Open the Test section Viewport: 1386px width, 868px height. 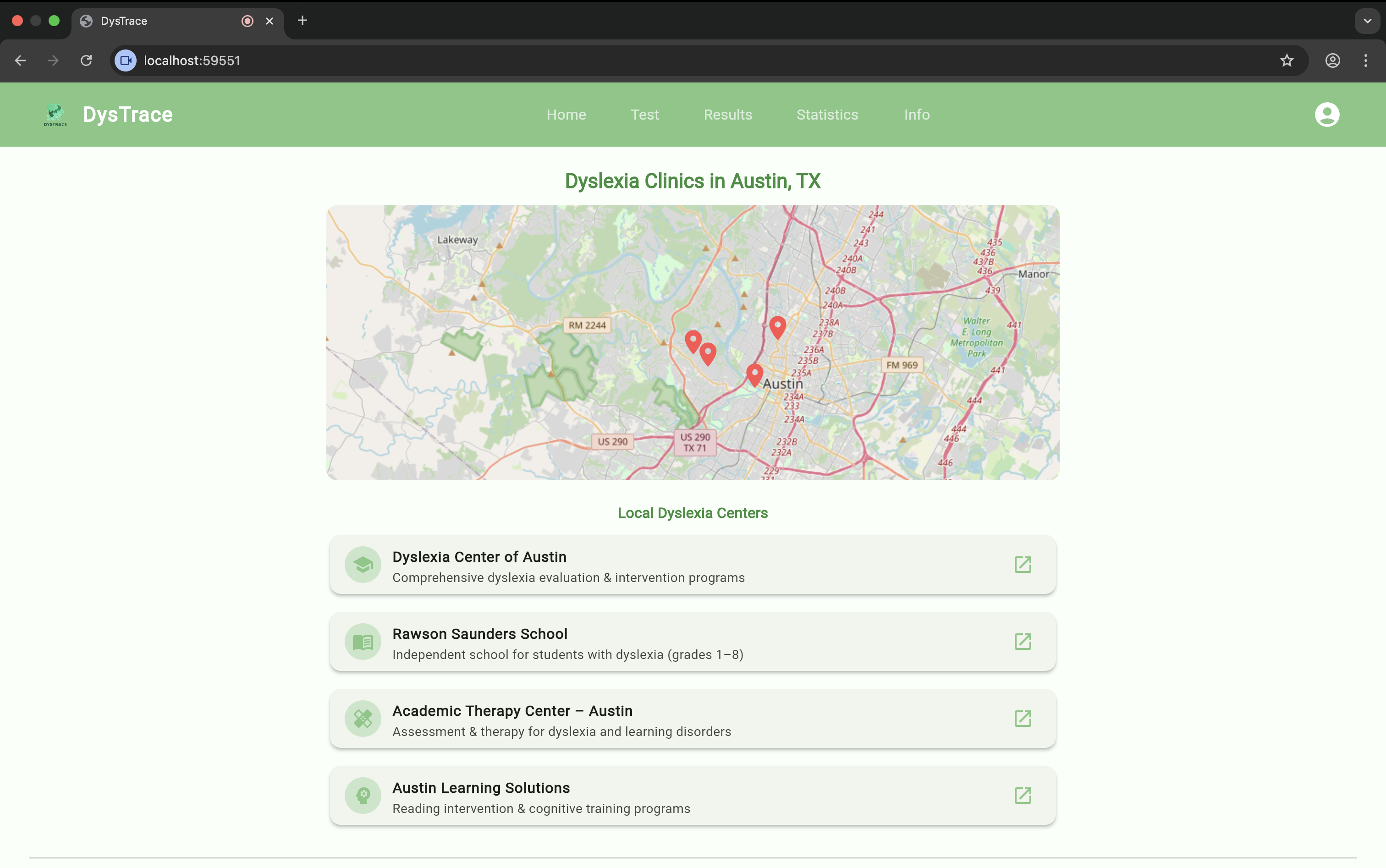644,114
